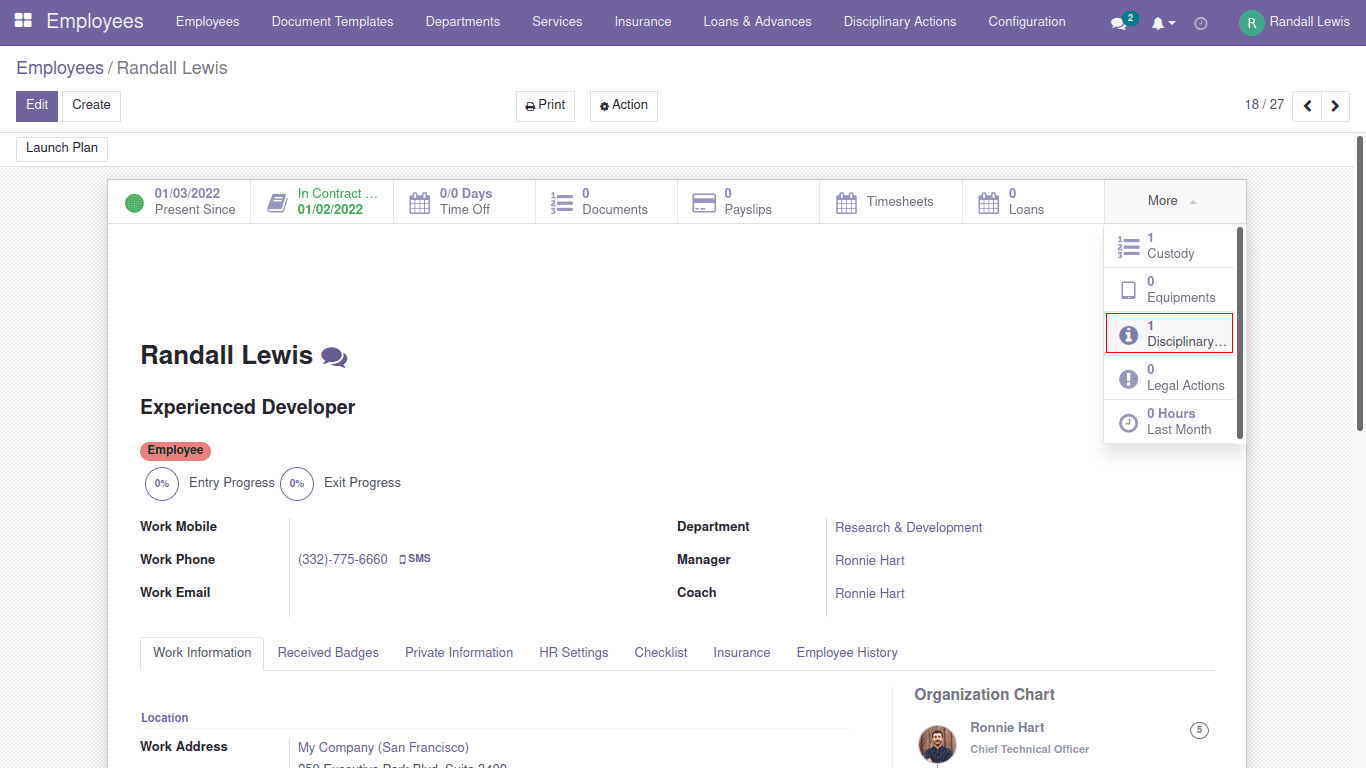1366x768 pixels.
Task: Select the Employee tag badge
Action: 175,450
